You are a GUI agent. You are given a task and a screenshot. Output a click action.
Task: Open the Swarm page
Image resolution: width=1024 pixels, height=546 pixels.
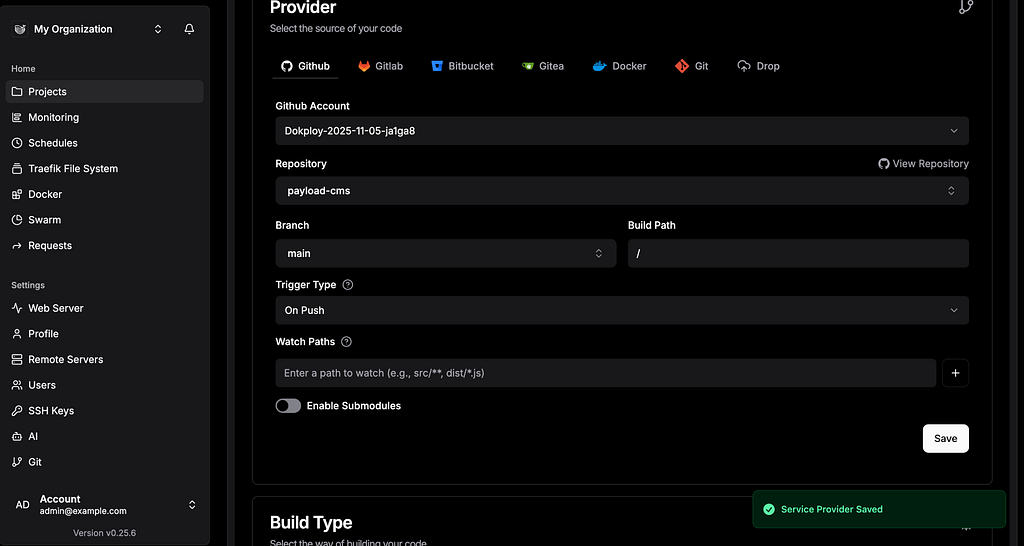click(x=104, y=219)
